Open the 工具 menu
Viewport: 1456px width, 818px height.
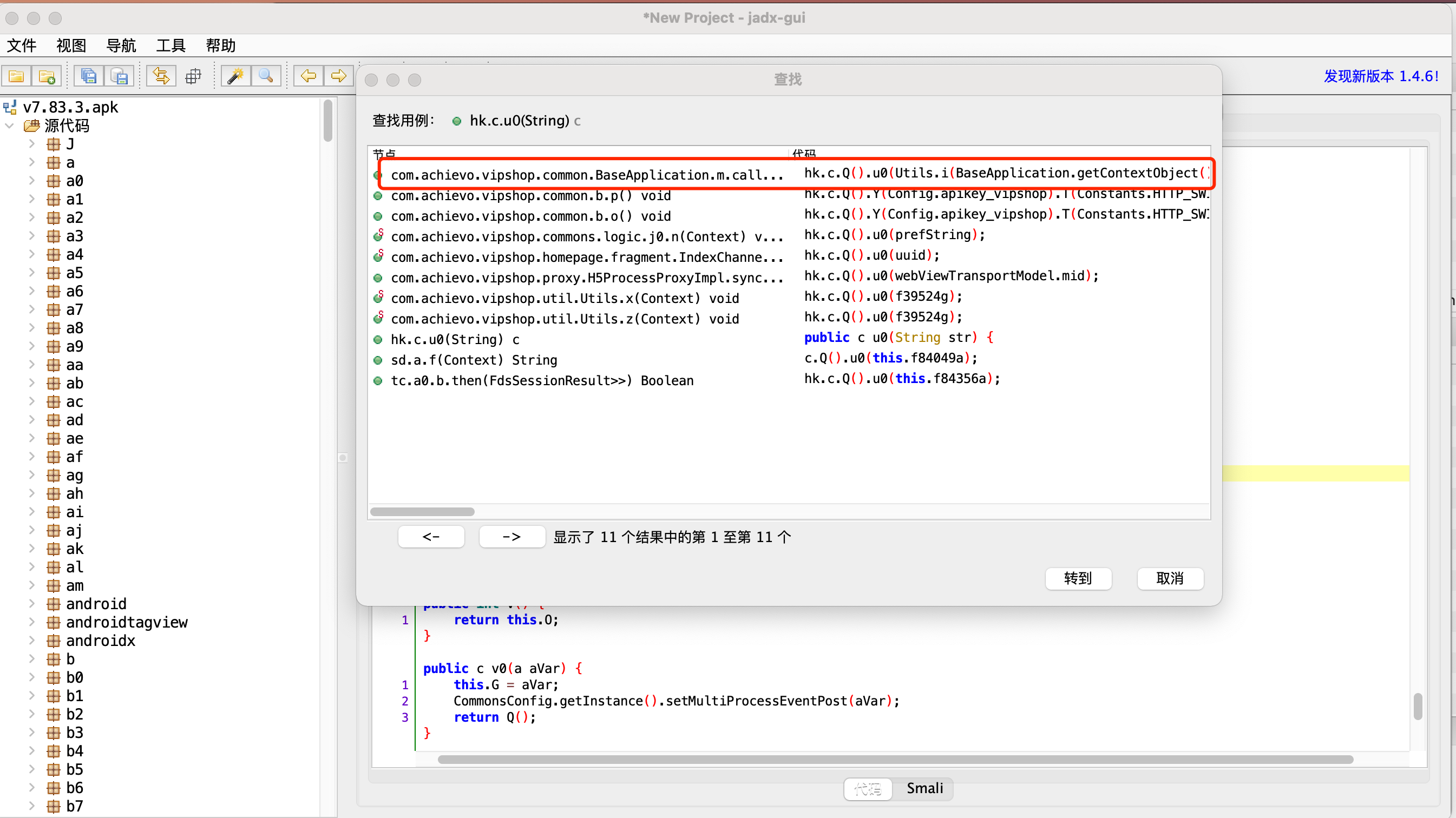(x=170, y=45)
